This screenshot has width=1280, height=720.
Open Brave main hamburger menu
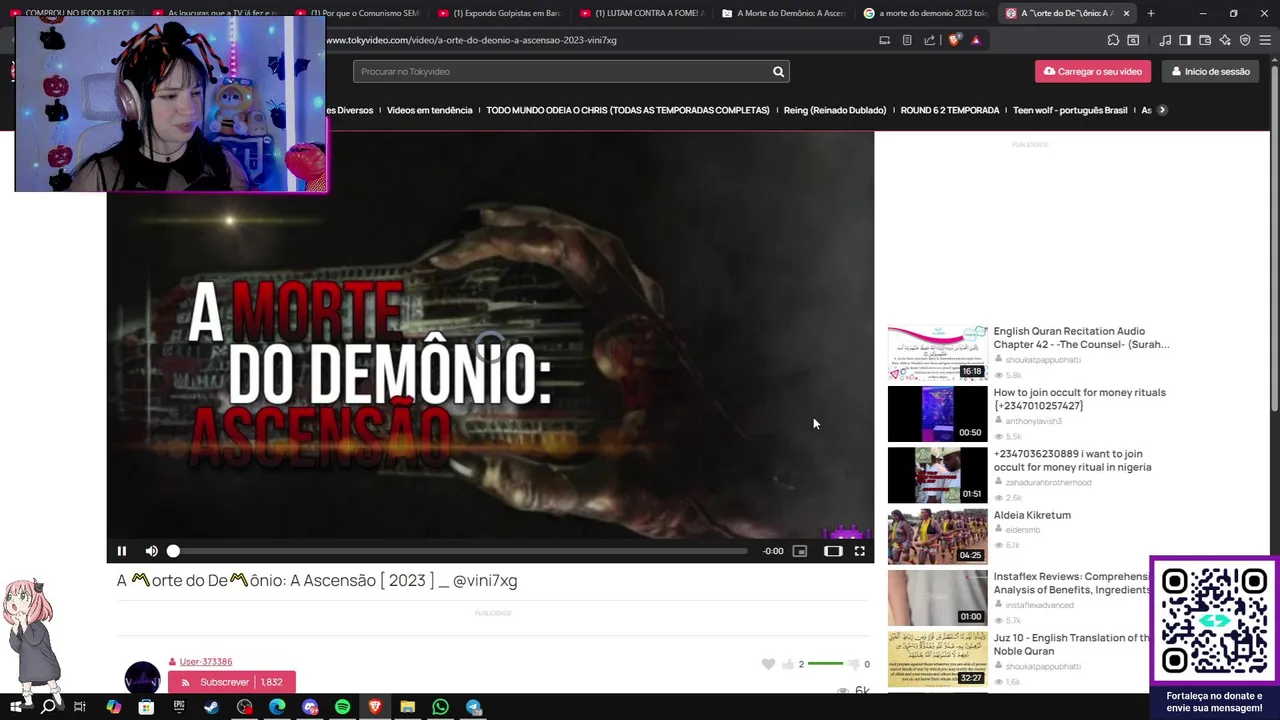[x=1265, y=40]
